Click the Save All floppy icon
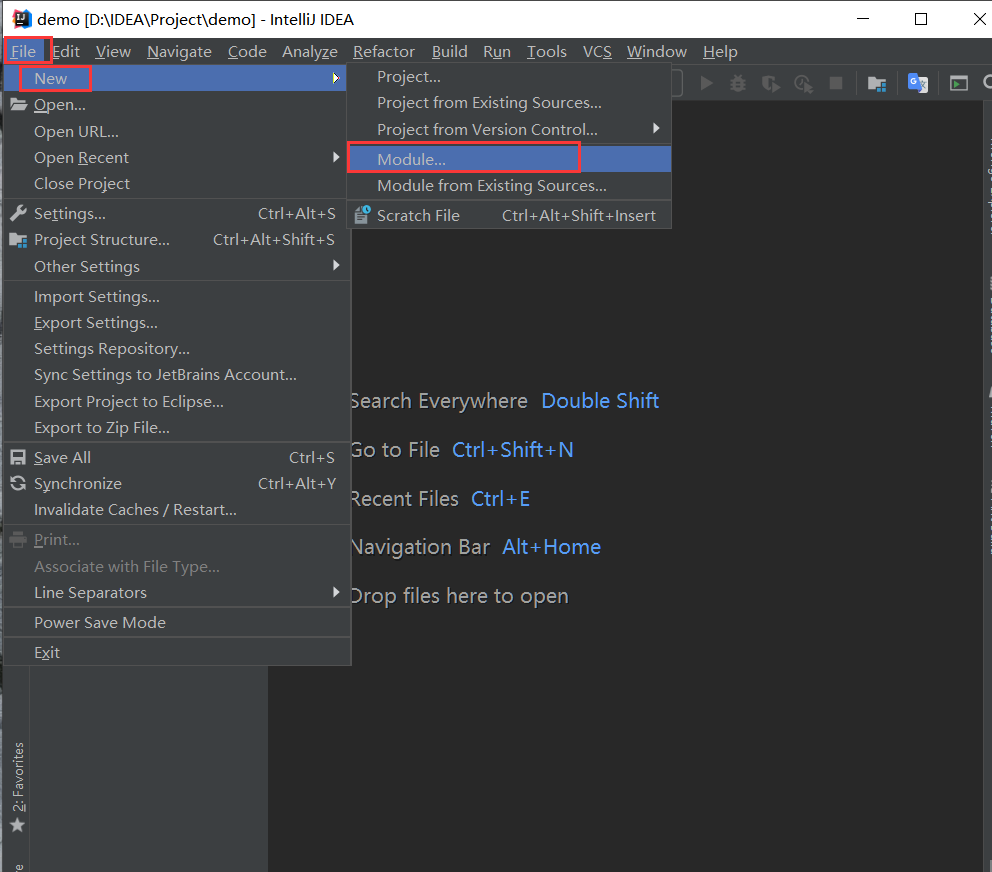The height and width of the screenshot is (872, 992). (18, 458)
